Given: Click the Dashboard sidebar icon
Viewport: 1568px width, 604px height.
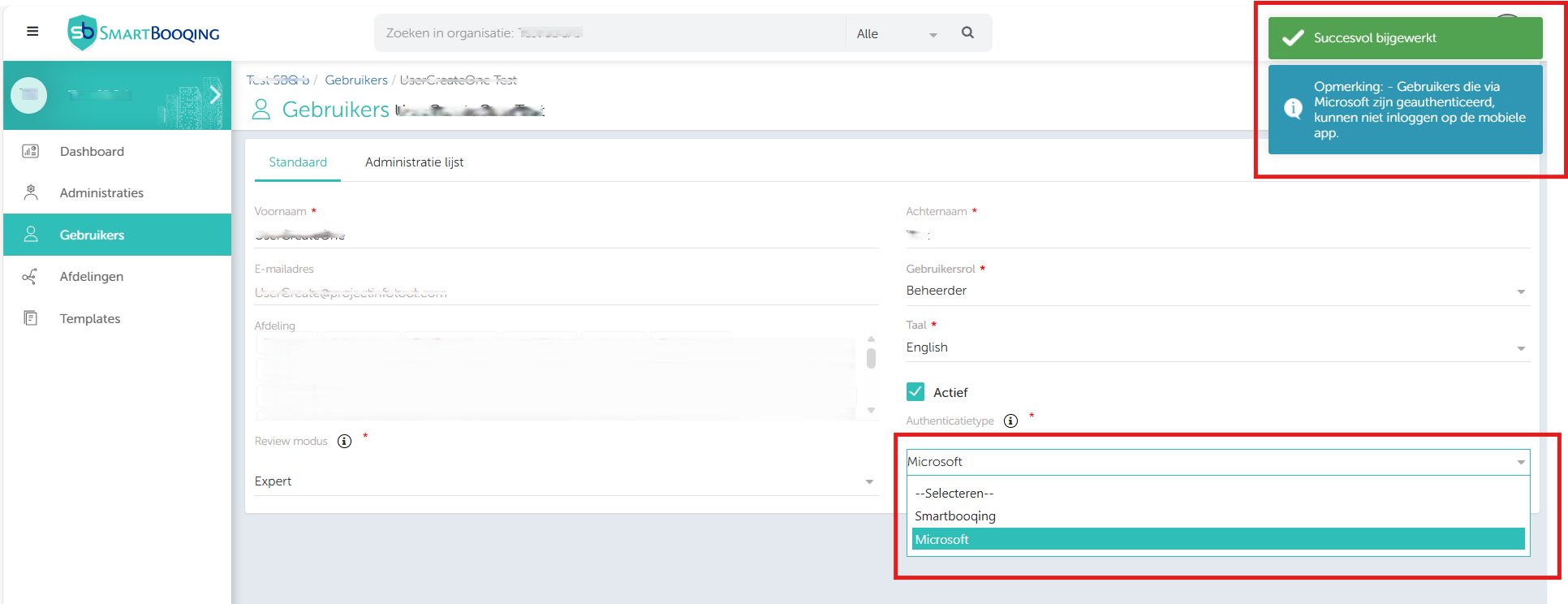Looking at the screenshot, I should pyautogui.click(x=31, y=151).
